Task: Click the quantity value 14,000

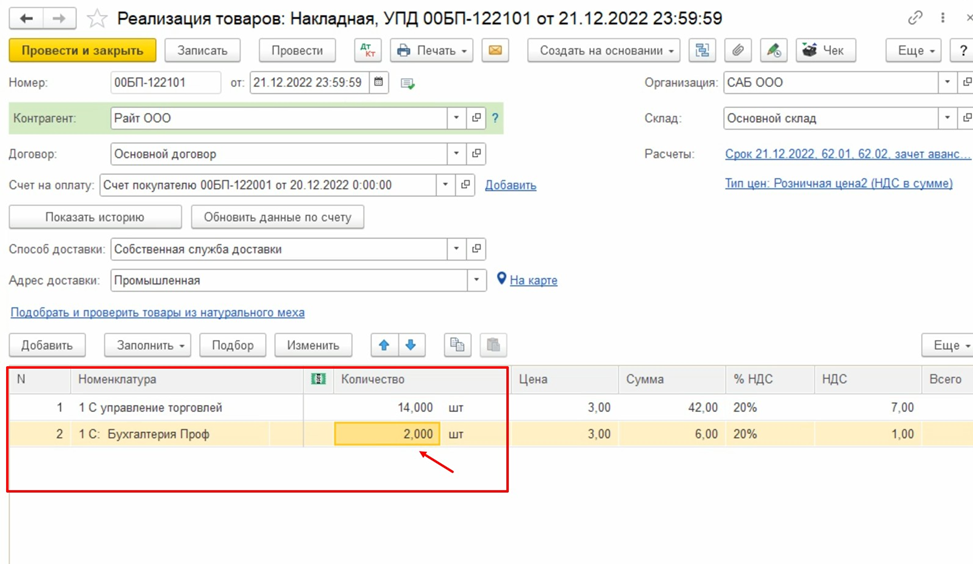Action: pyautogui.click(x=415, y=408)
